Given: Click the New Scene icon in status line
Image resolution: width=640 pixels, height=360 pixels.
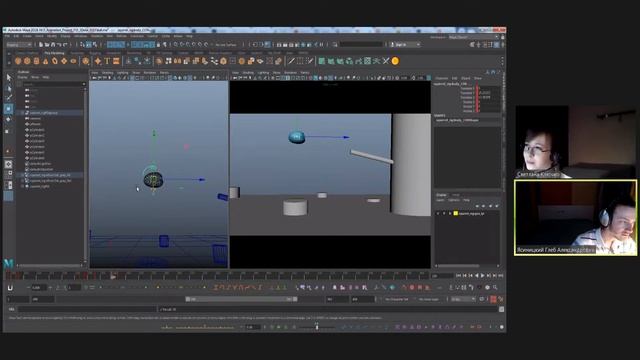Looking at the screenshot, I should (x=41, y=44).
